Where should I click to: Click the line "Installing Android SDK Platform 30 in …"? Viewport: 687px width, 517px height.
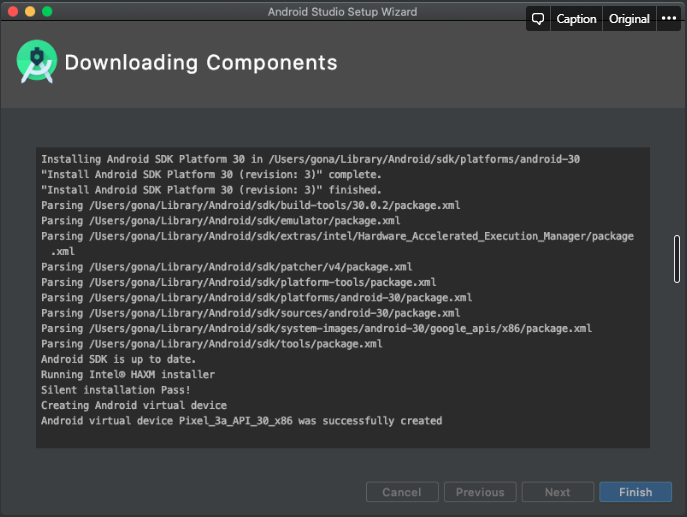[311, 159]
